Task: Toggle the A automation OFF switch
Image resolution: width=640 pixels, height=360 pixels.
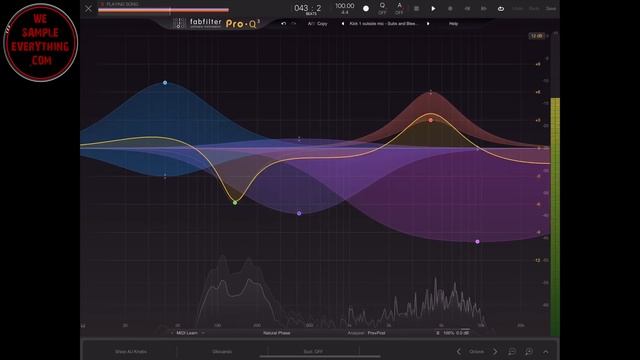Action: click(399, 8)
